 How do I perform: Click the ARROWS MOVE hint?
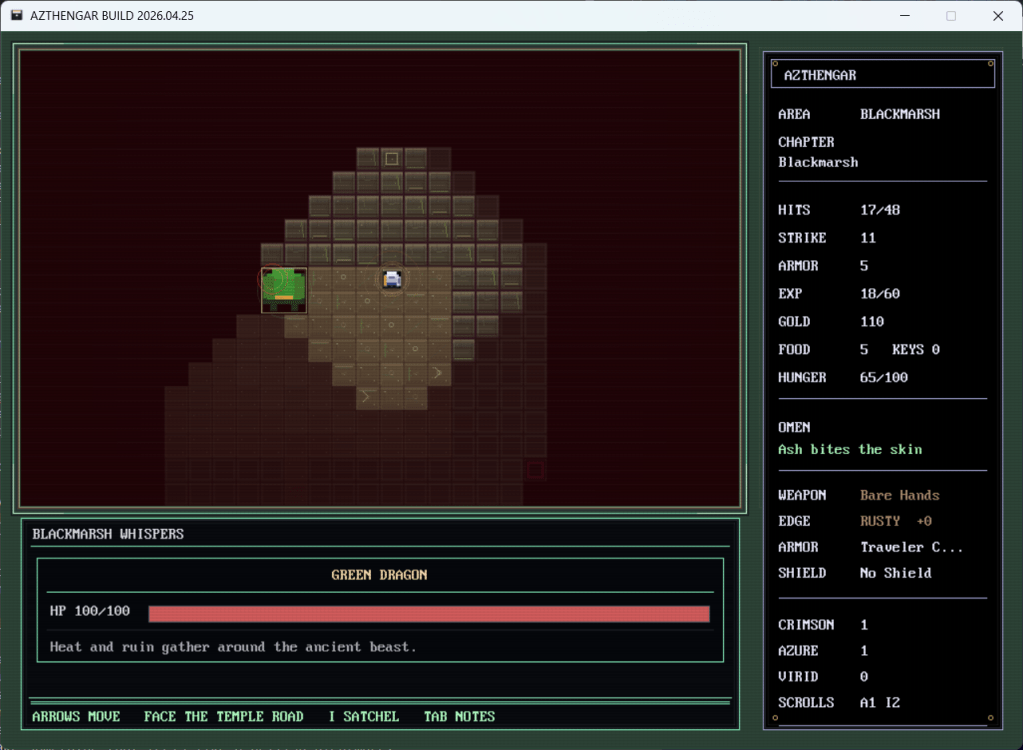pos(76,716)
